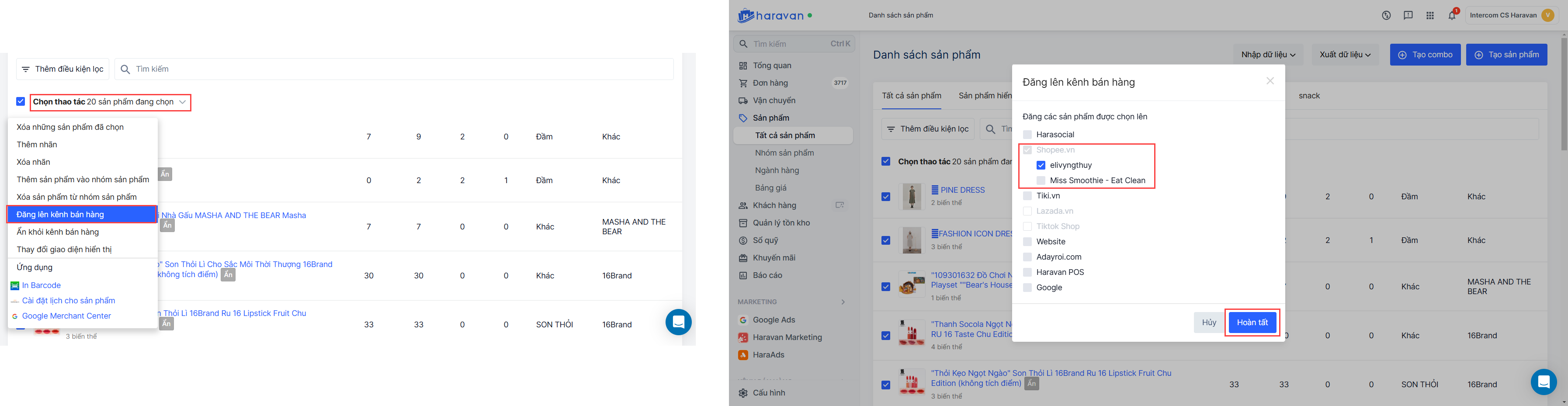This screenshot has height=406, width=1568.
Task: Select Ẩn khỏi kênh bán hàng
Action: (58, 232)
